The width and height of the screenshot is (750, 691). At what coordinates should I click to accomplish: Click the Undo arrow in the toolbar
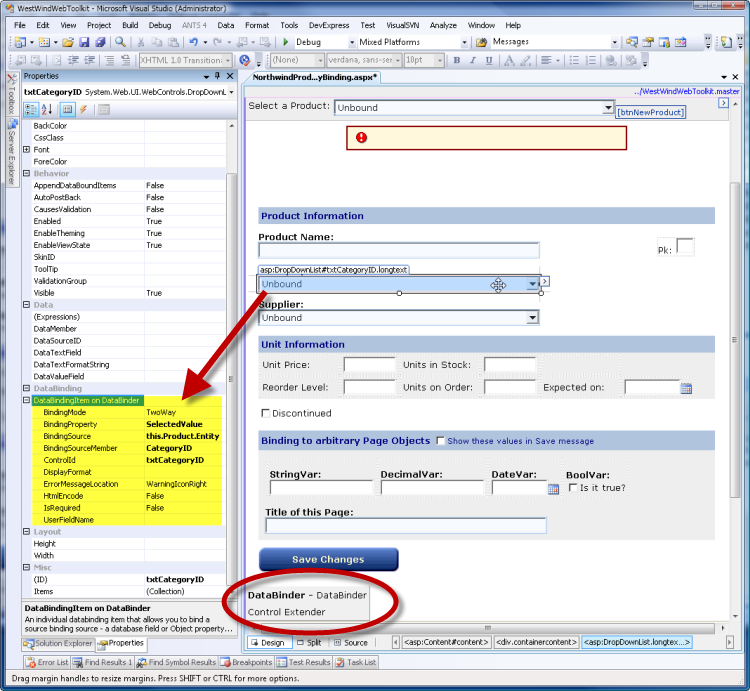coord(192,43)
